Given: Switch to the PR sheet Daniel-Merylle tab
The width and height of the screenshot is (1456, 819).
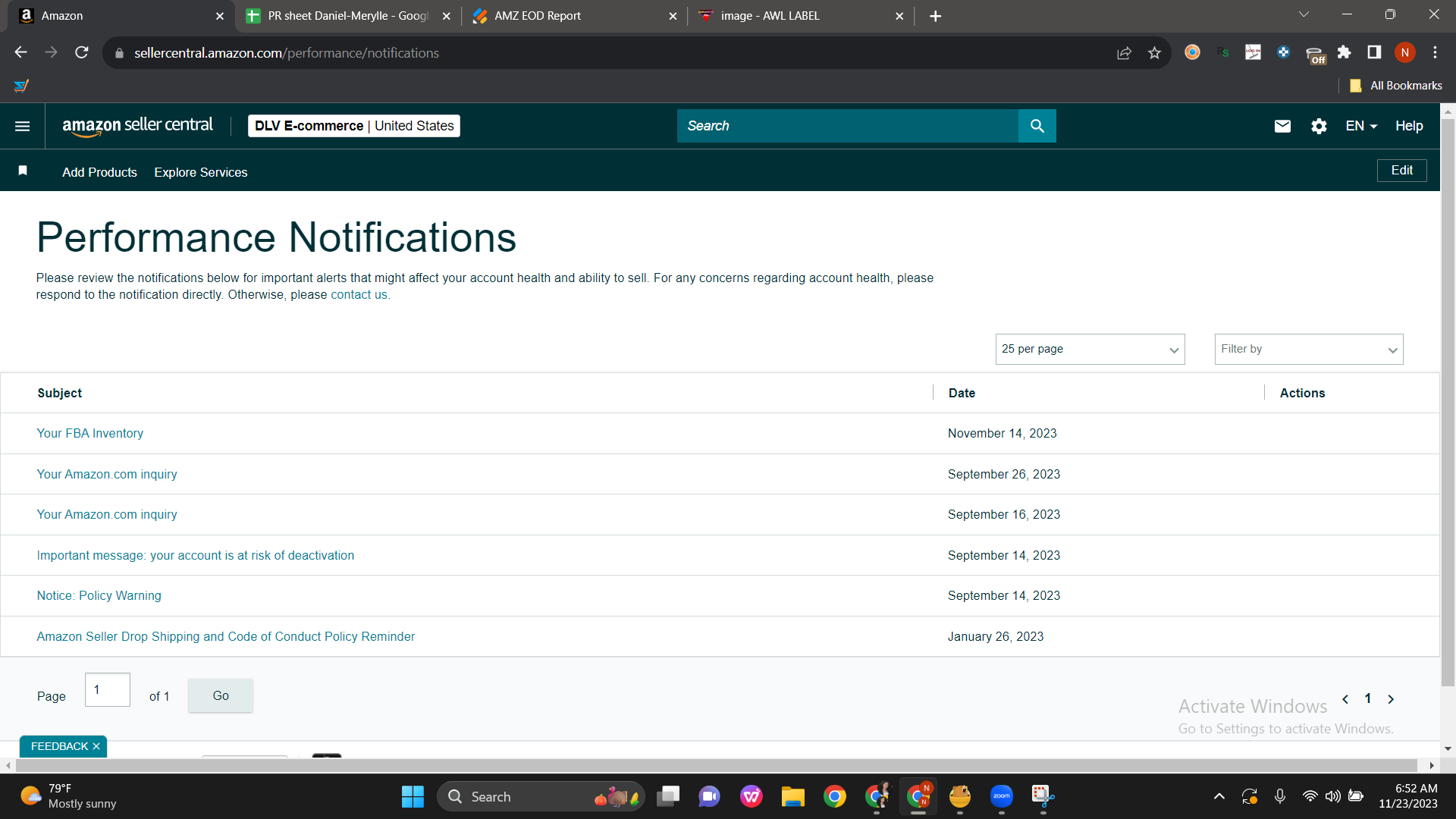Looking at the screenshot, I should point(349,16).
